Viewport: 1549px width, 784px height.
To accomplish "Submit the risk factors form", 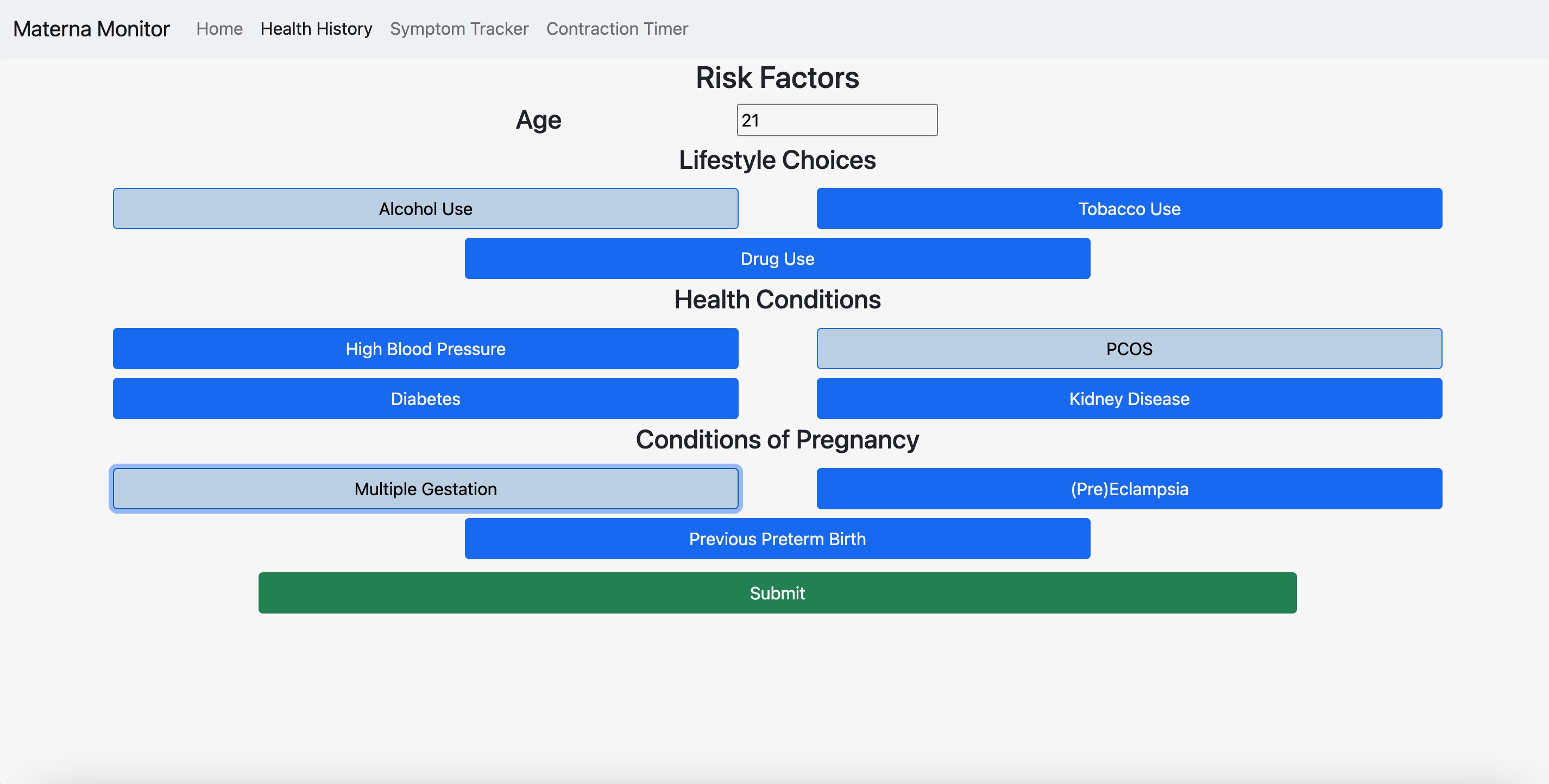I will (x=778, y=593).
